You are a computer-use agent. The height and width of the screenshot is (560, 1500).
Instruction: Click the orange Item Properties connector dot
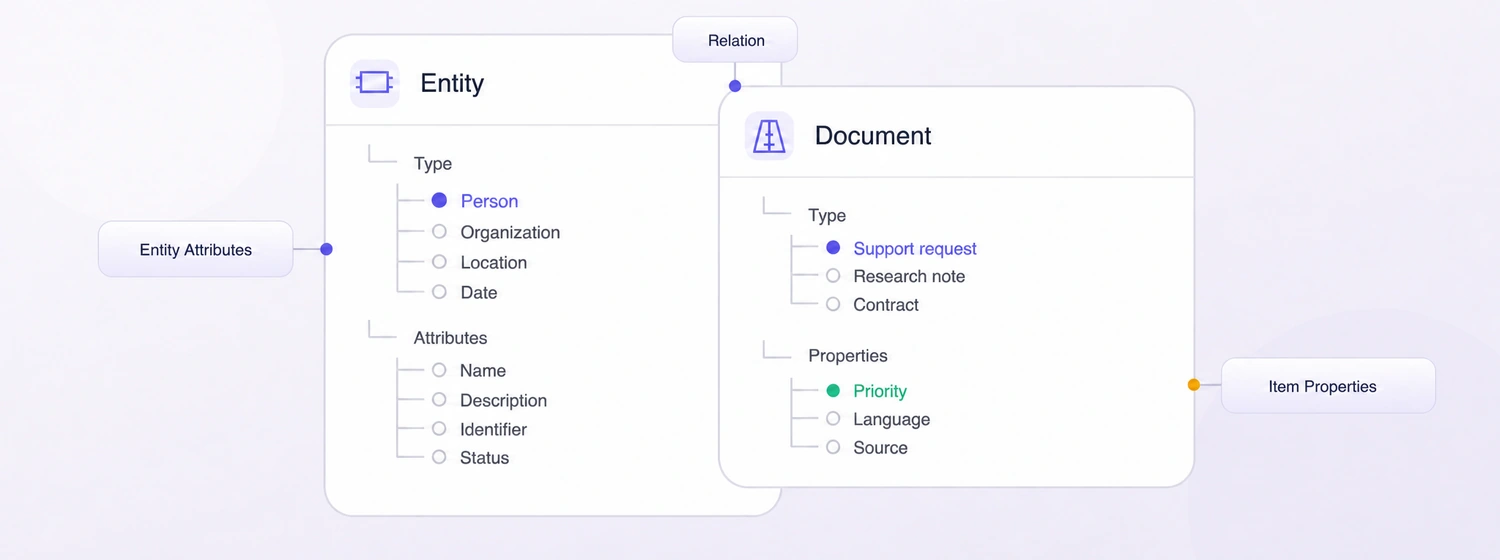point(1193,385)
